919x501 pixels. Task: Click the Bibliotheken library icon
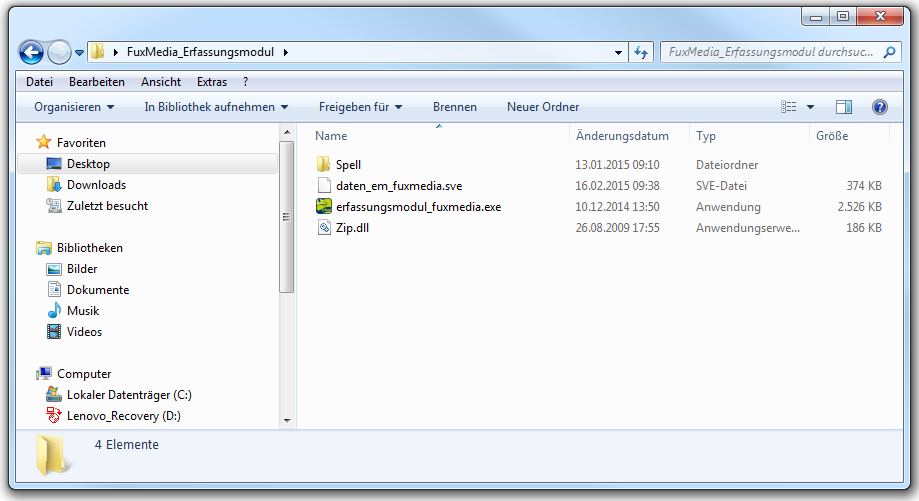[x=43, y=248]
